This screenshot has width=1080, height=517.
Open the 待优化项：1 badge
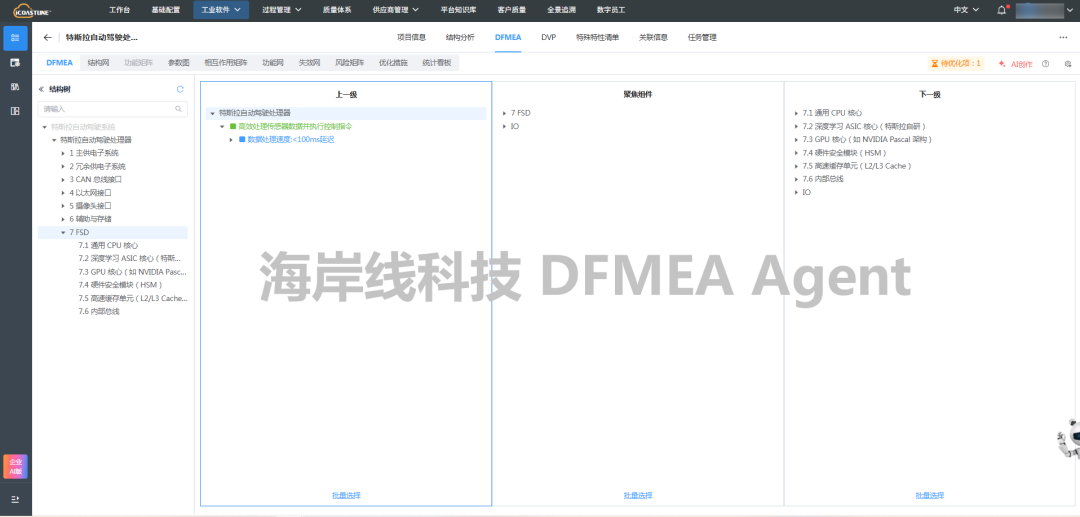point(956,63)
